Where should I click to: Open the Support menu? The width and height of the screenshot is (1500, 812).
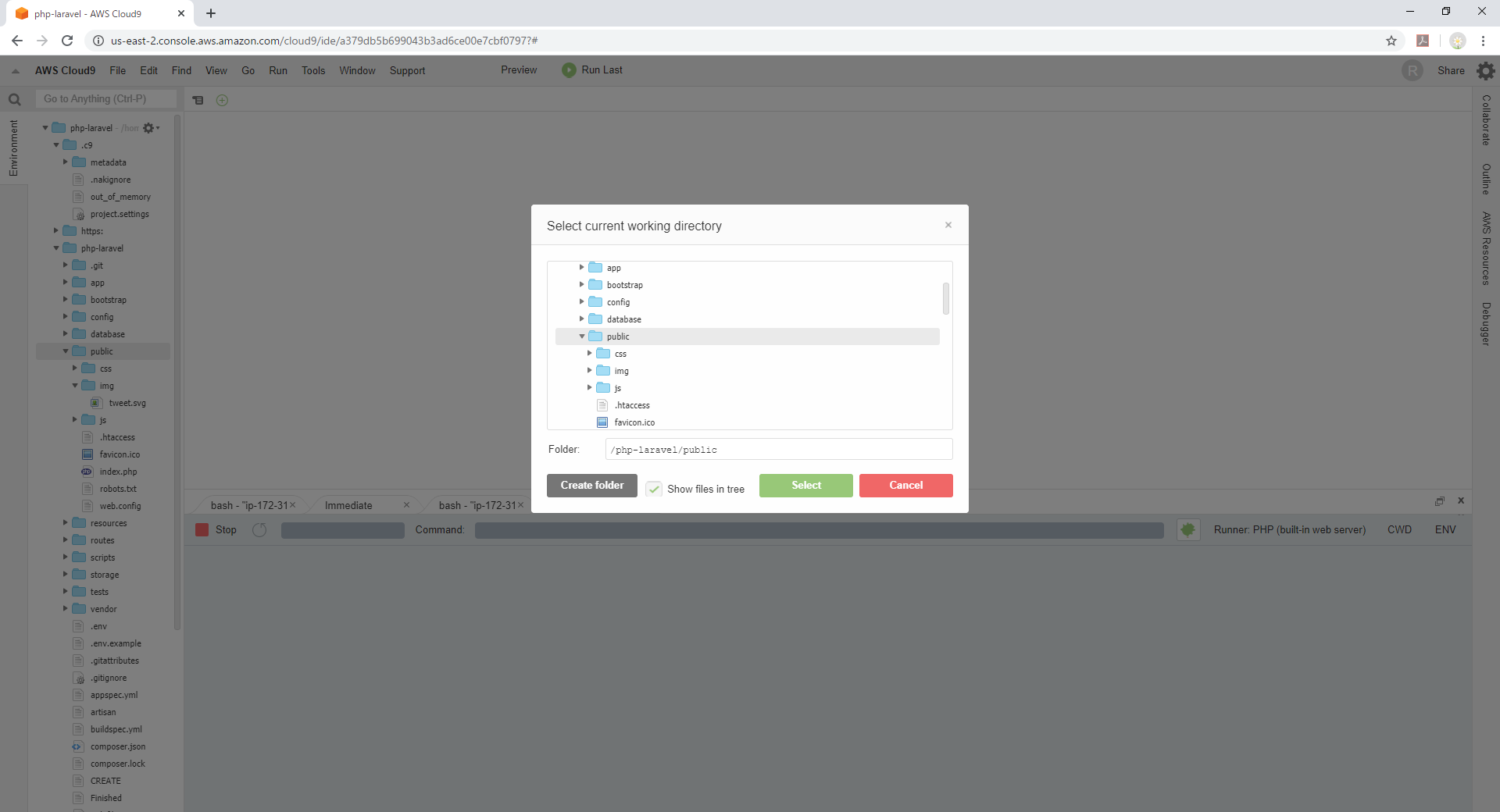(407, 70)
